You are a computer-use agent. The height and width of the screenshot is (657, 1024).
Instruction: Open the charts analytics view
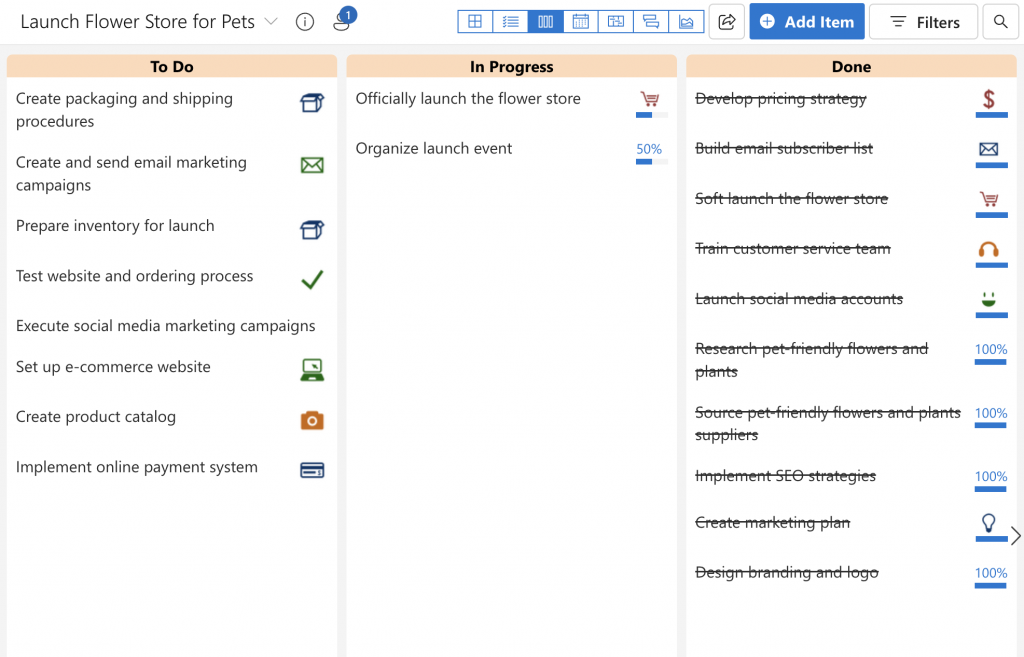687,21
